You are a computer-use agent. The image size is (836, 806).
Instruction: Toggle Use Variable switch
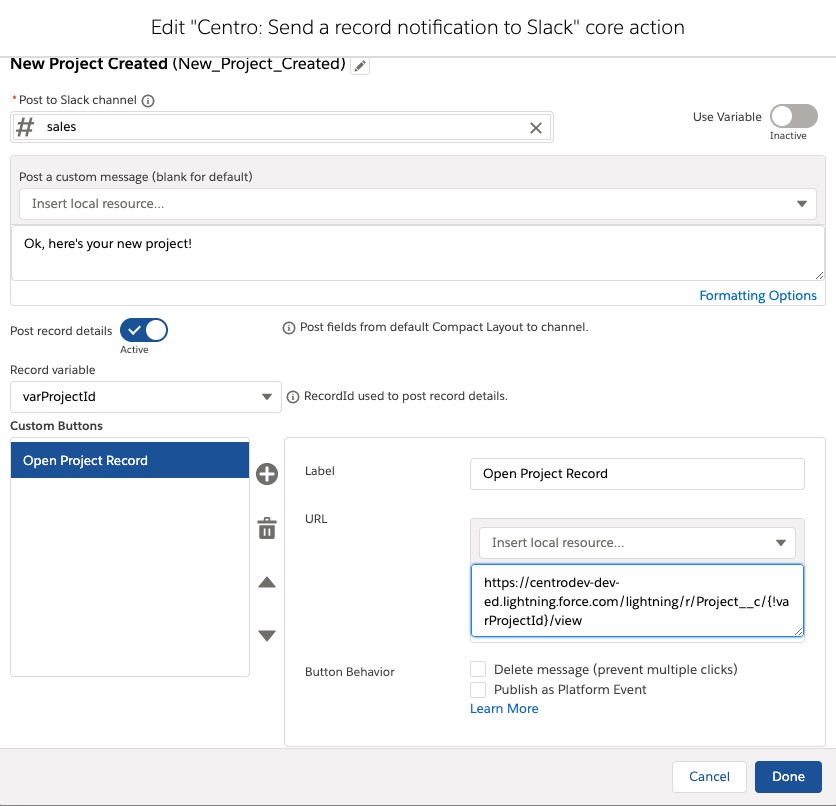[x=793, y=116]
